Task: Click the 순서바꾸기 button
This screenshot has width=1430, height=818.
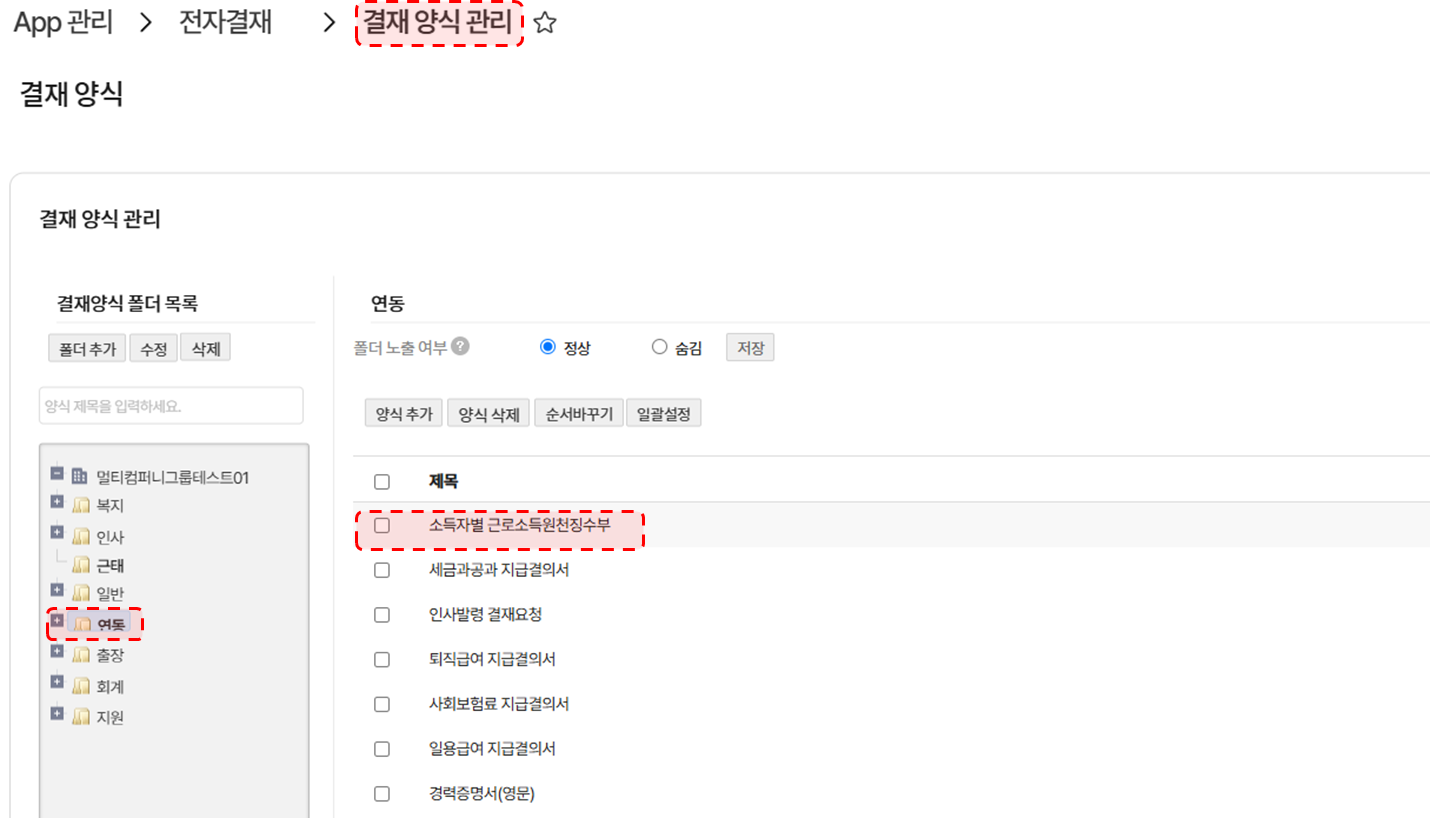Action: coord(579,414)
